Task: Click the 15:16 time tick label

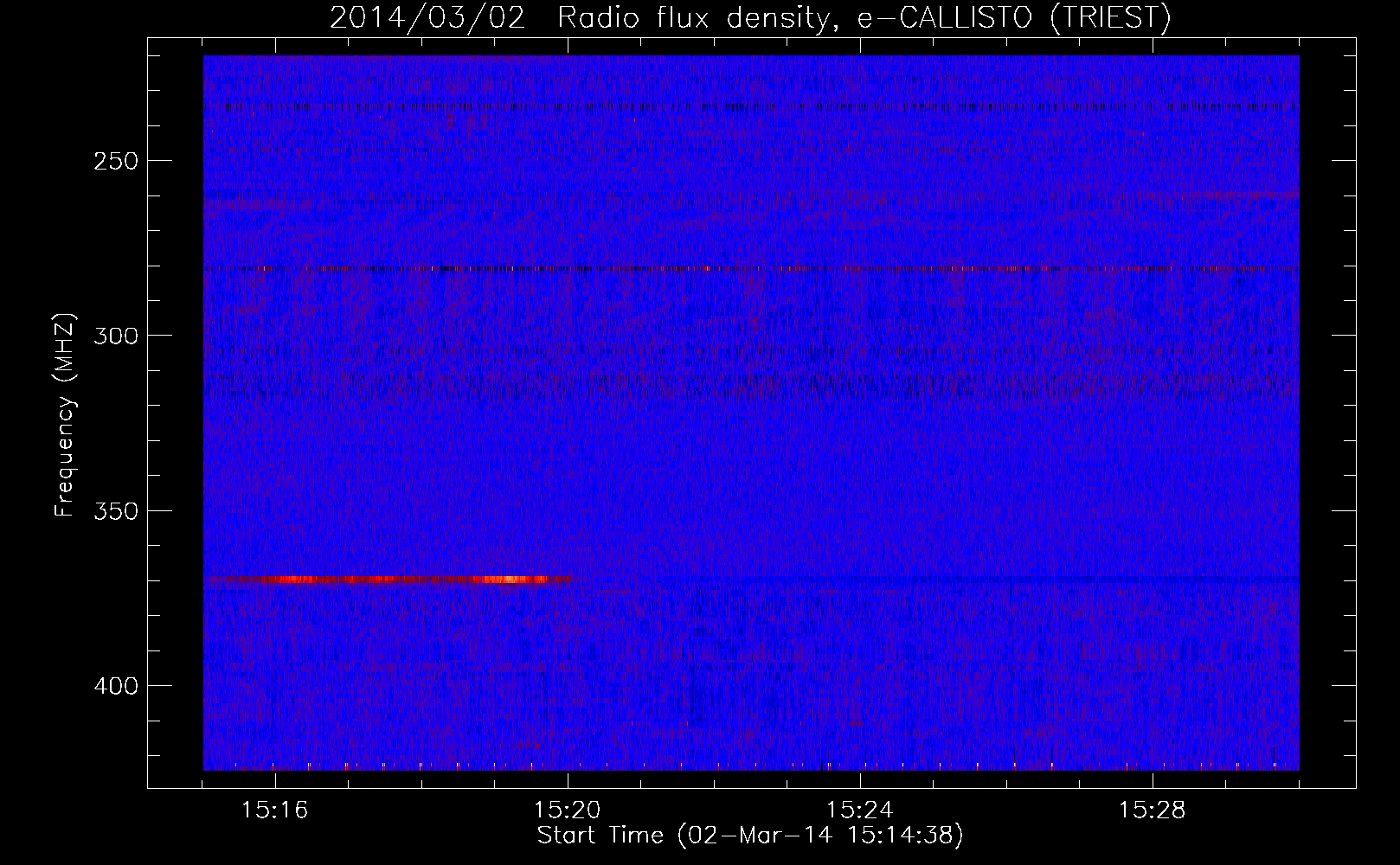Action: tap(275, 811)
